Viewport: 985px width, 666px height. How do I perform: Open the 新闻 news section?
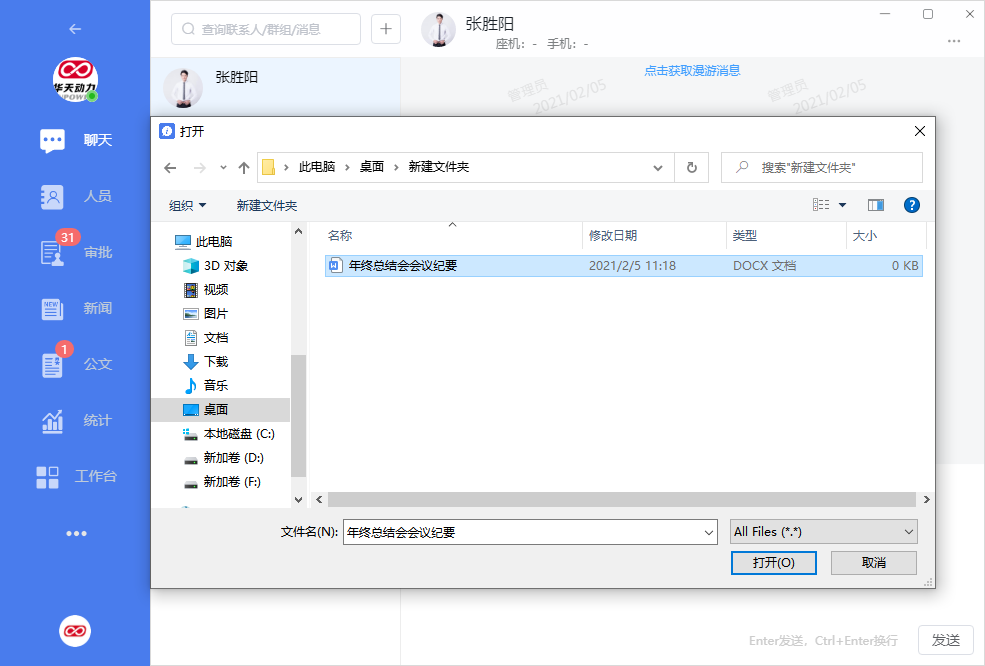click(75, 308)
